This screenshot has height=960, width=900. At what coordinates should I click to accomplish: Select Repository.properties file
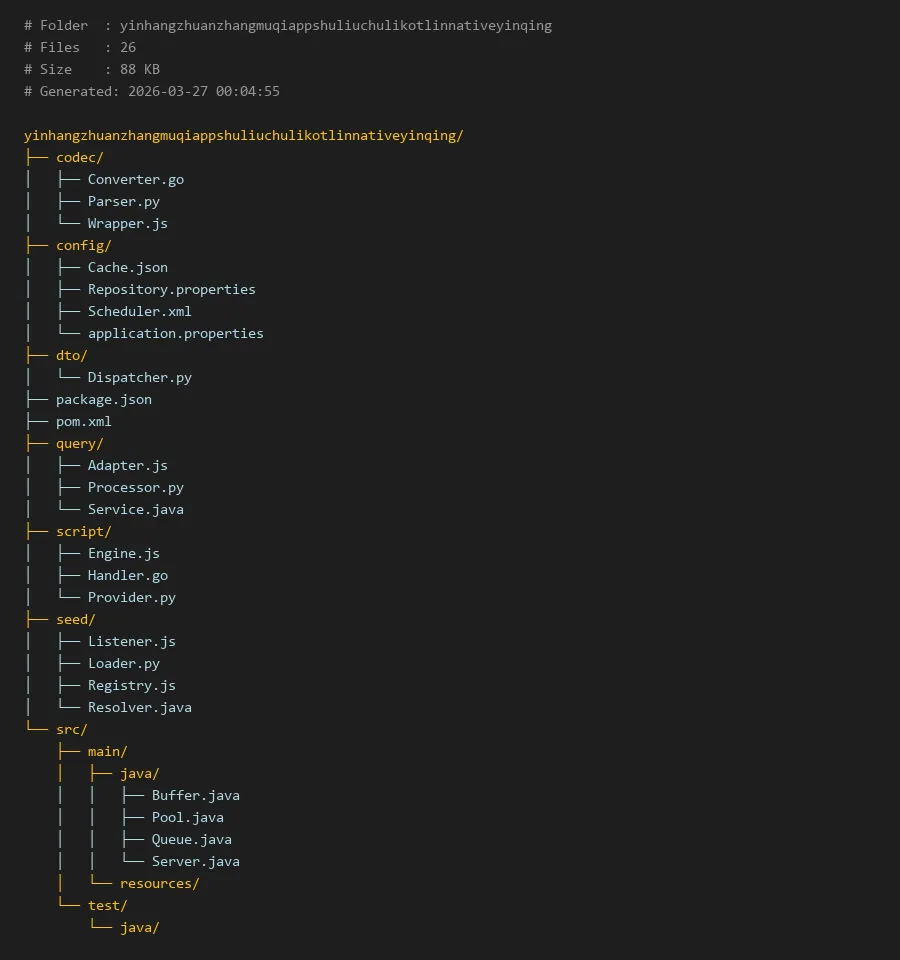click(x=171, y=289)
